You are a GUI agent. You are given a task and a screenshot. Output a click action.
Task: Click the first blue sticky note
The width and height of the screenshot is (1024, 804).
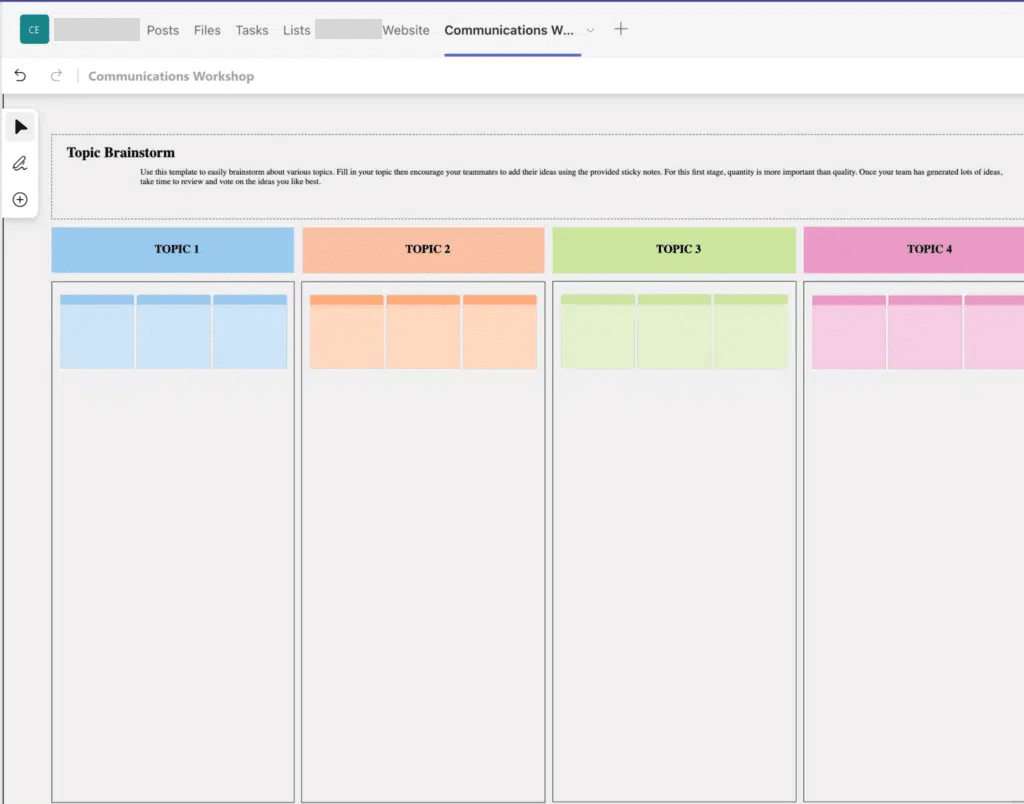pos(97,332)
